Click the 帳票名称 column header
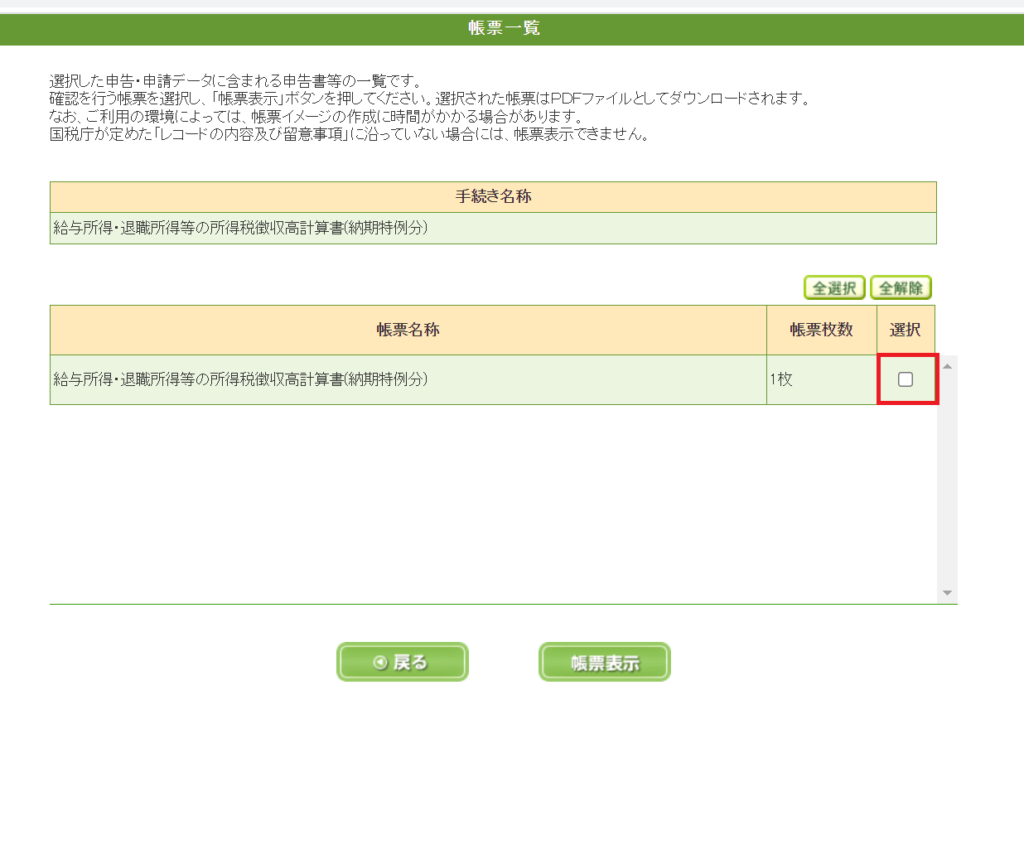Screen dimensions: 1024x849 click(x=407, y=330)
